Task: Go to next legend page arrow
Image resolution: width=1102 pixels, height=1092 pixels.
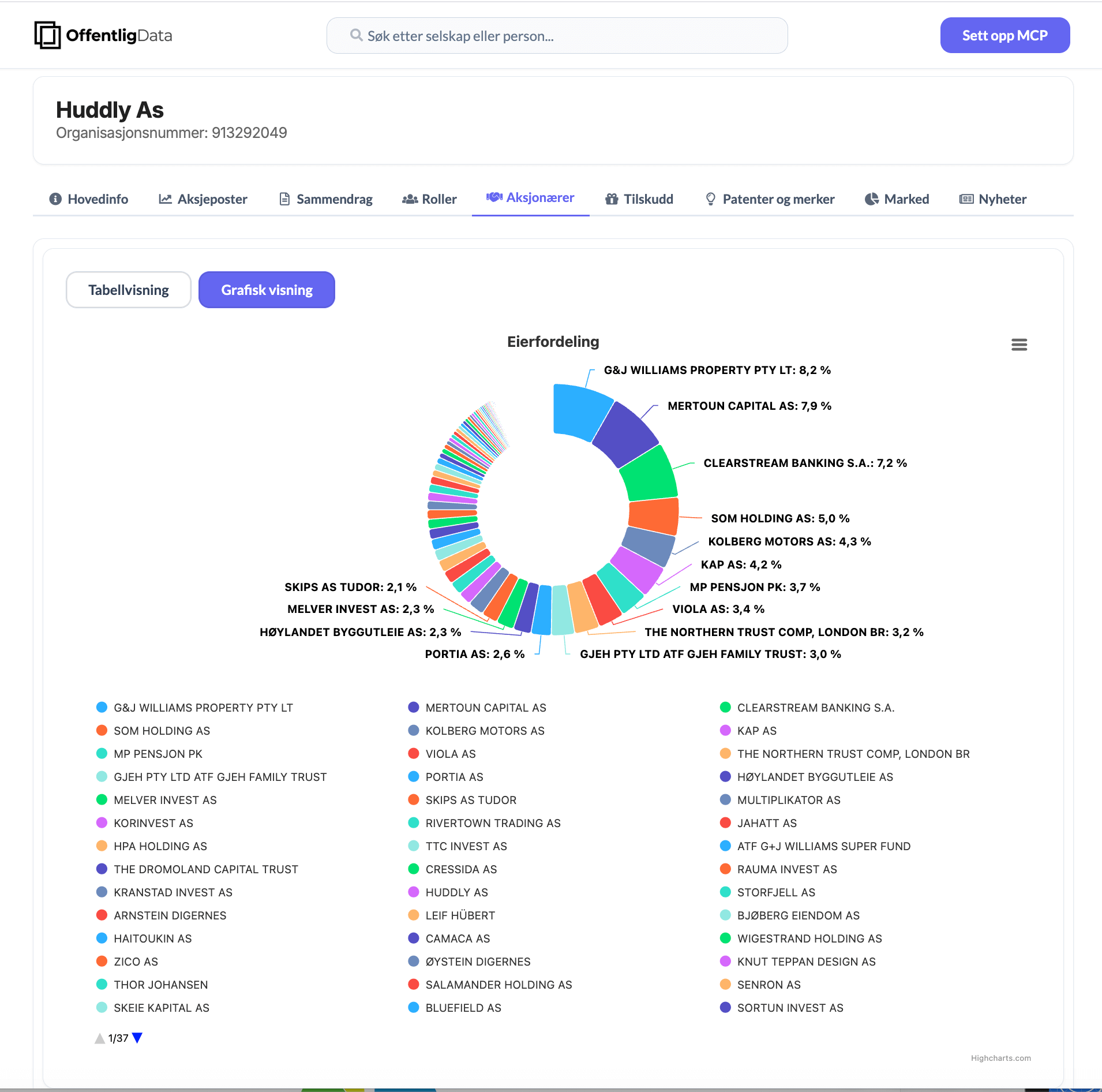Action: pyautogui.click(x=137, y=1038)
